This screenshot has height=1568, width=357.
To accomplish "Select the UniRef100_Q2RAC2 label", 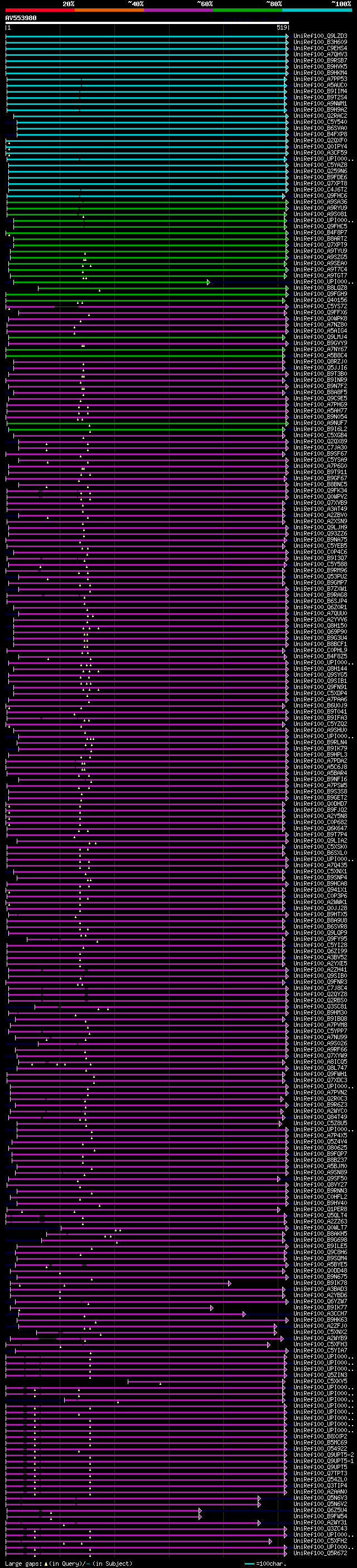I will point(321,116).
